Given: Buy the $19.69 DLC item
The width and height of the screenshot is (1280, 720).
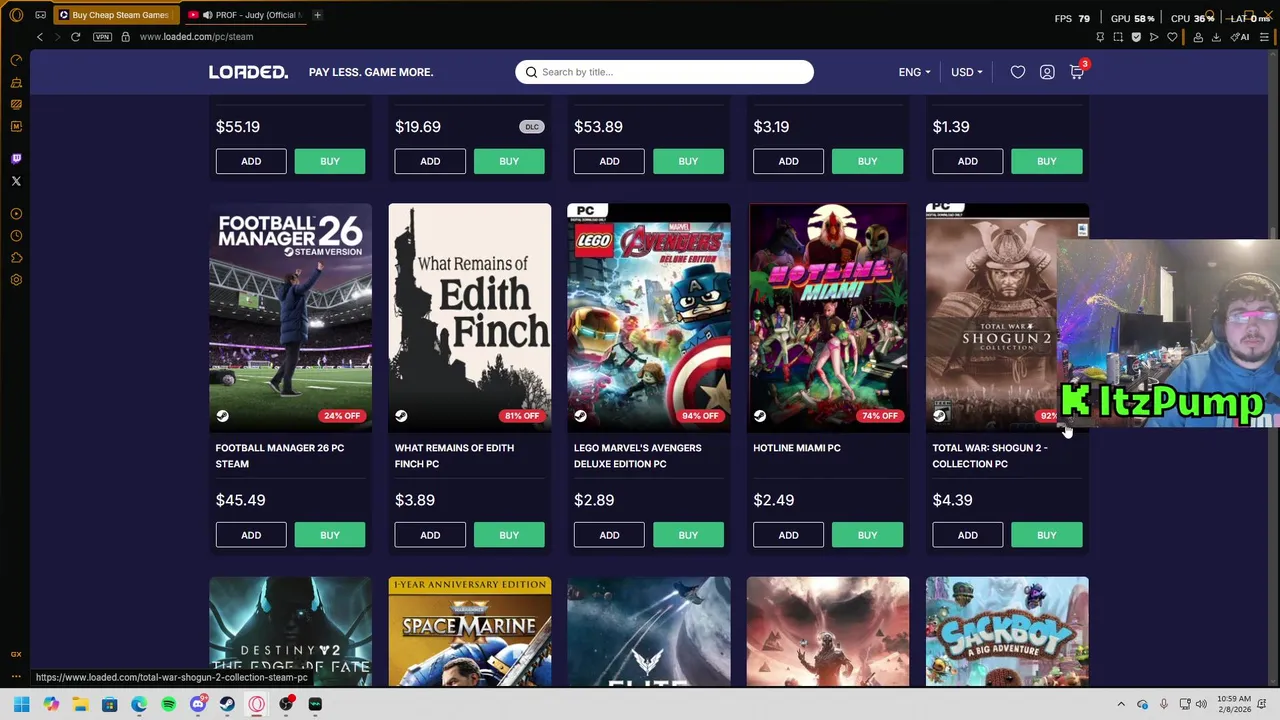Looking at the screenshot, I should 509,161.
